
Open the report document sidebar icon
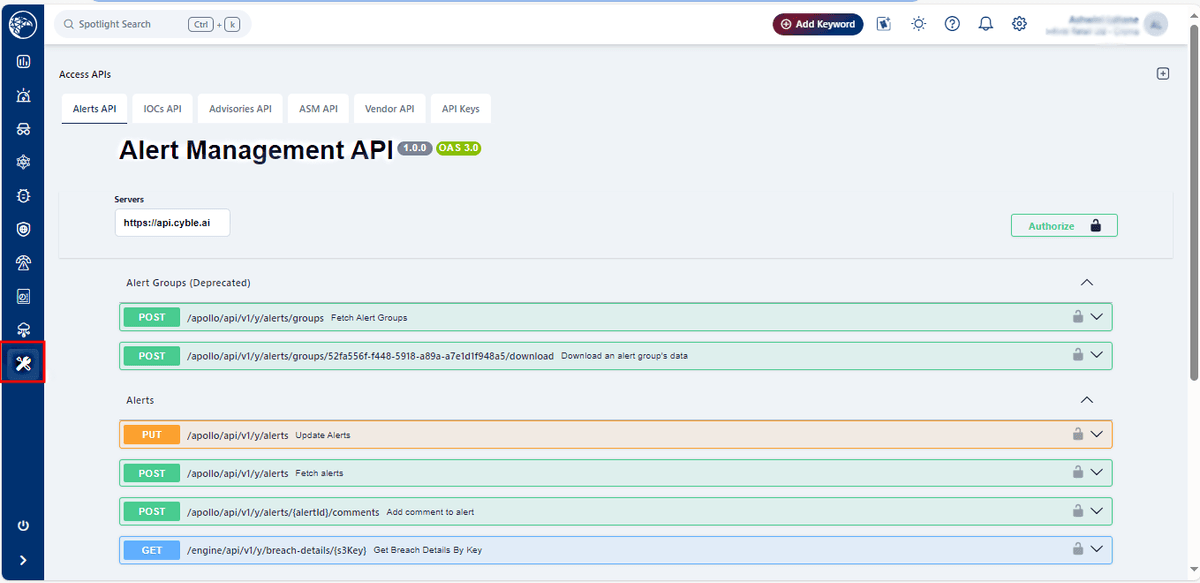(x=23, y=296)
